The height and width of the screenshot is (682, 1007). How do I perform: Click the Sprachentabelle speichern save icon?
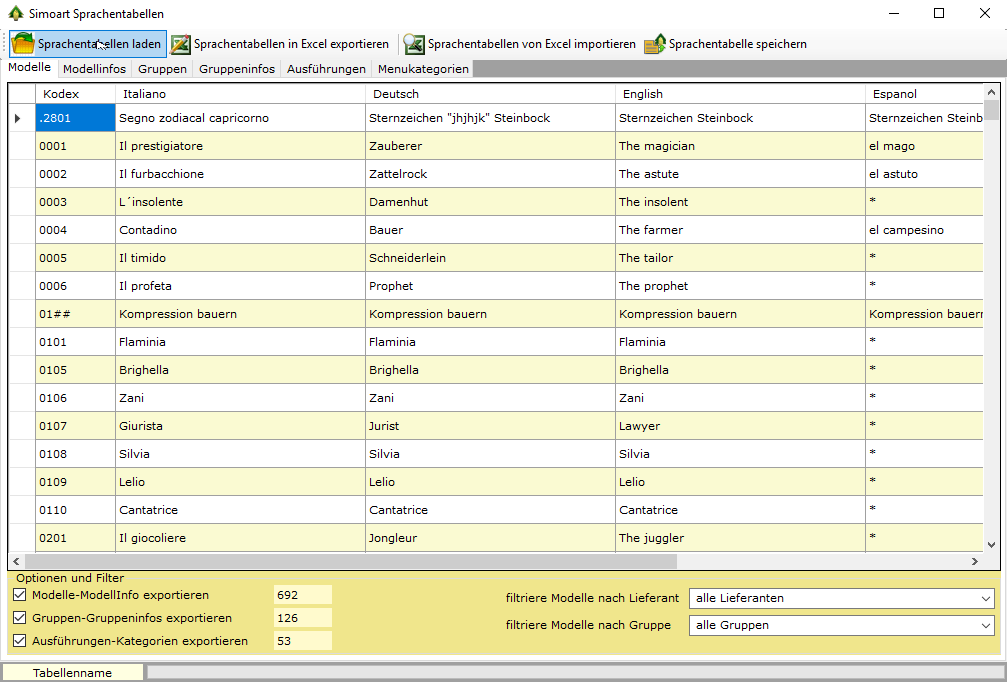point(655,44)
